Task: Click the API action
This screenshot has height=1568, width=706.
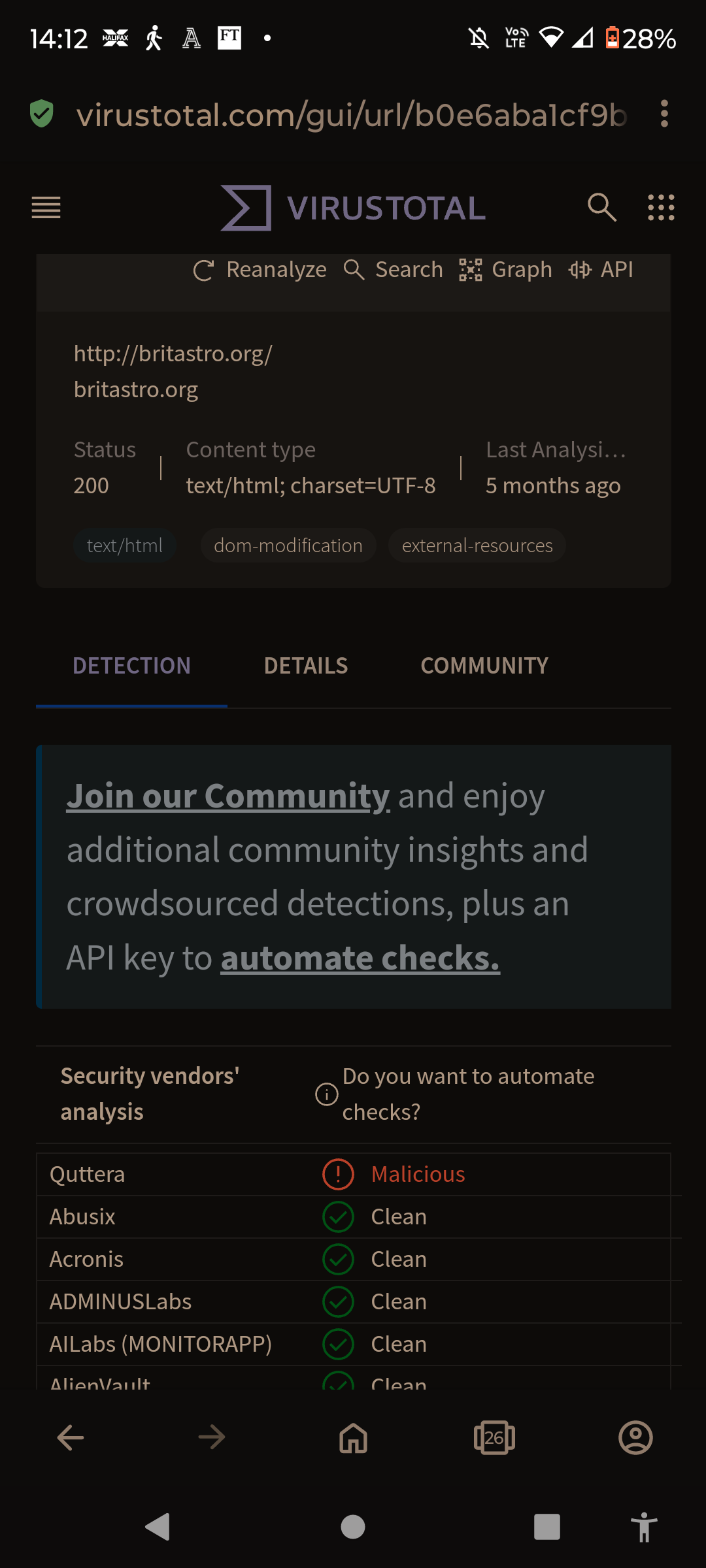Action: point(600,269)
